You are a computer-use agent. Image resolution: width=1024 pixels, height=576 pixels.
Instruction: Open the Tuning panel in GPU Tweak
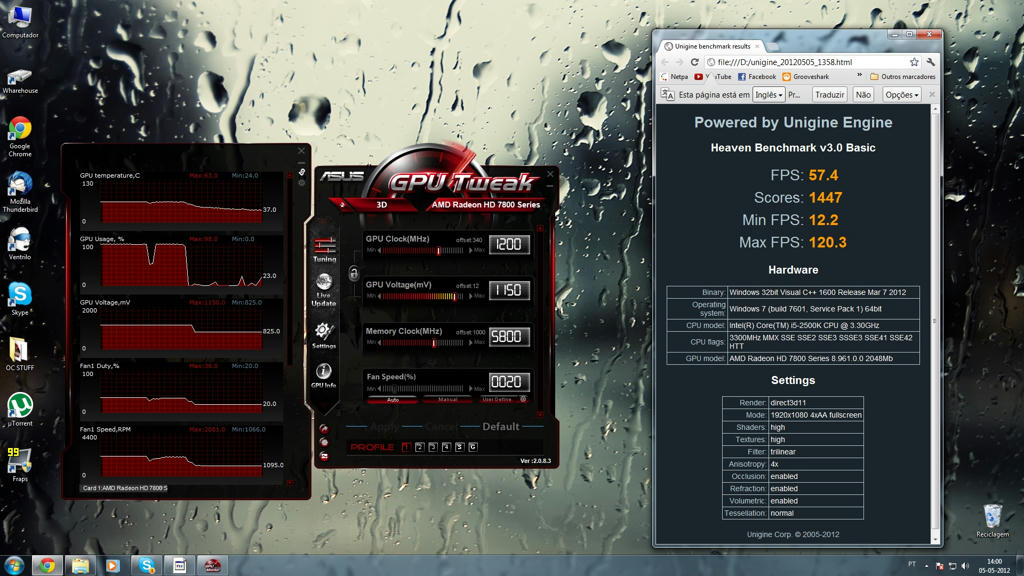324,248
